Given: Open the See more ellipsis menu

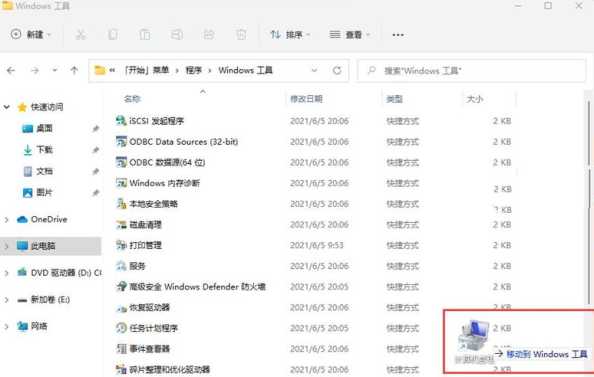Looking at the screenshot, I should point(398,35).
